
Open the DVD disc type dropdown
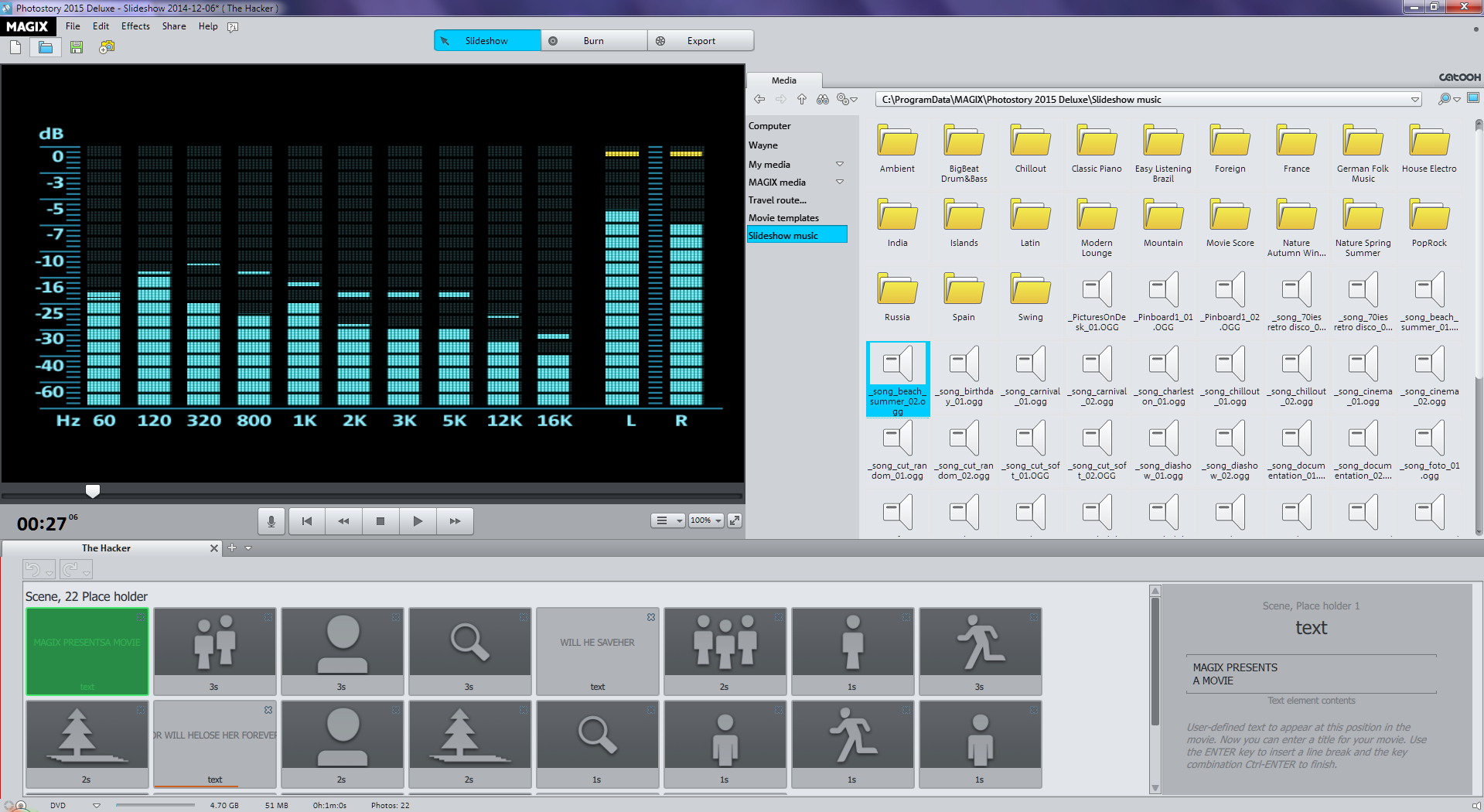click(x=97, y=805)
